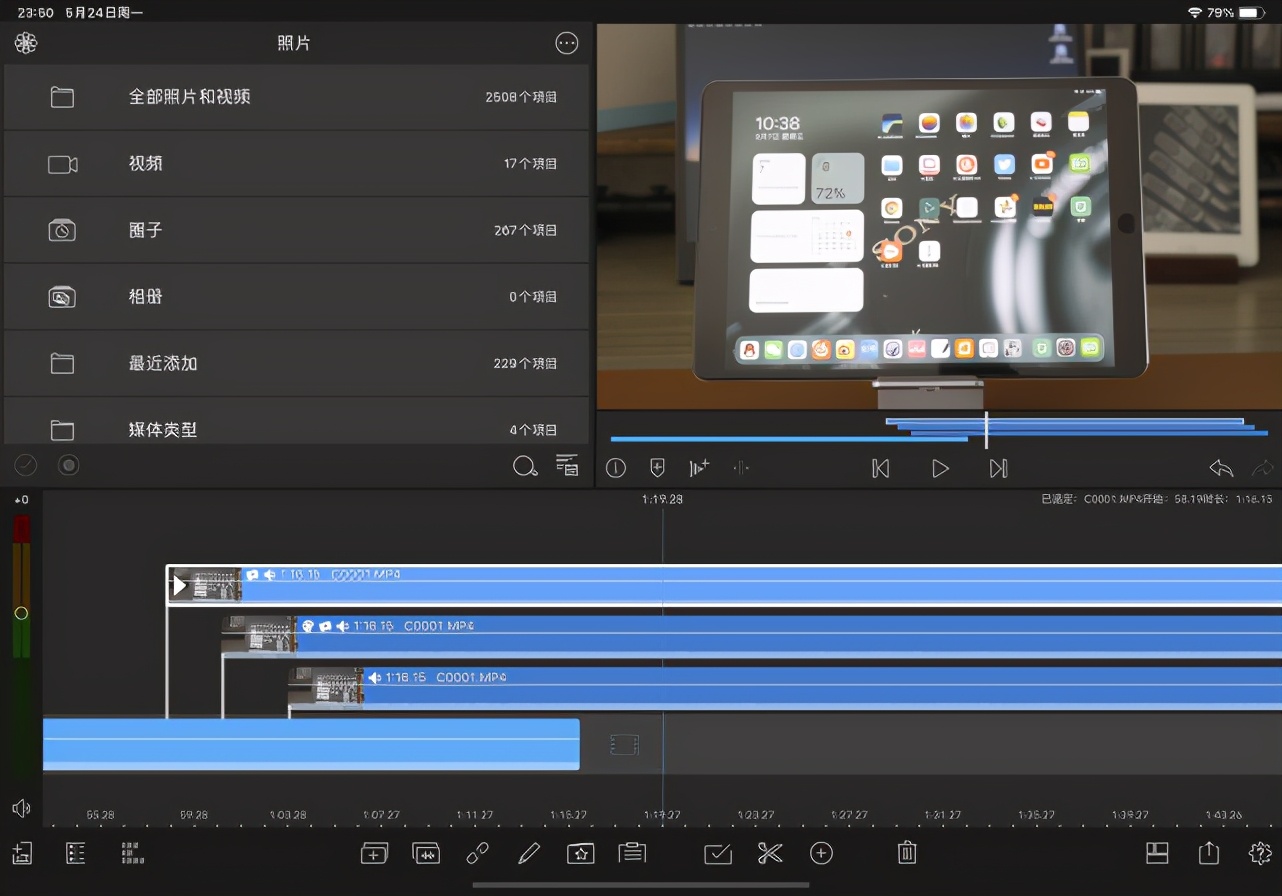
Task: Open the pencil clip editor tool
Action: pos(529,853)
